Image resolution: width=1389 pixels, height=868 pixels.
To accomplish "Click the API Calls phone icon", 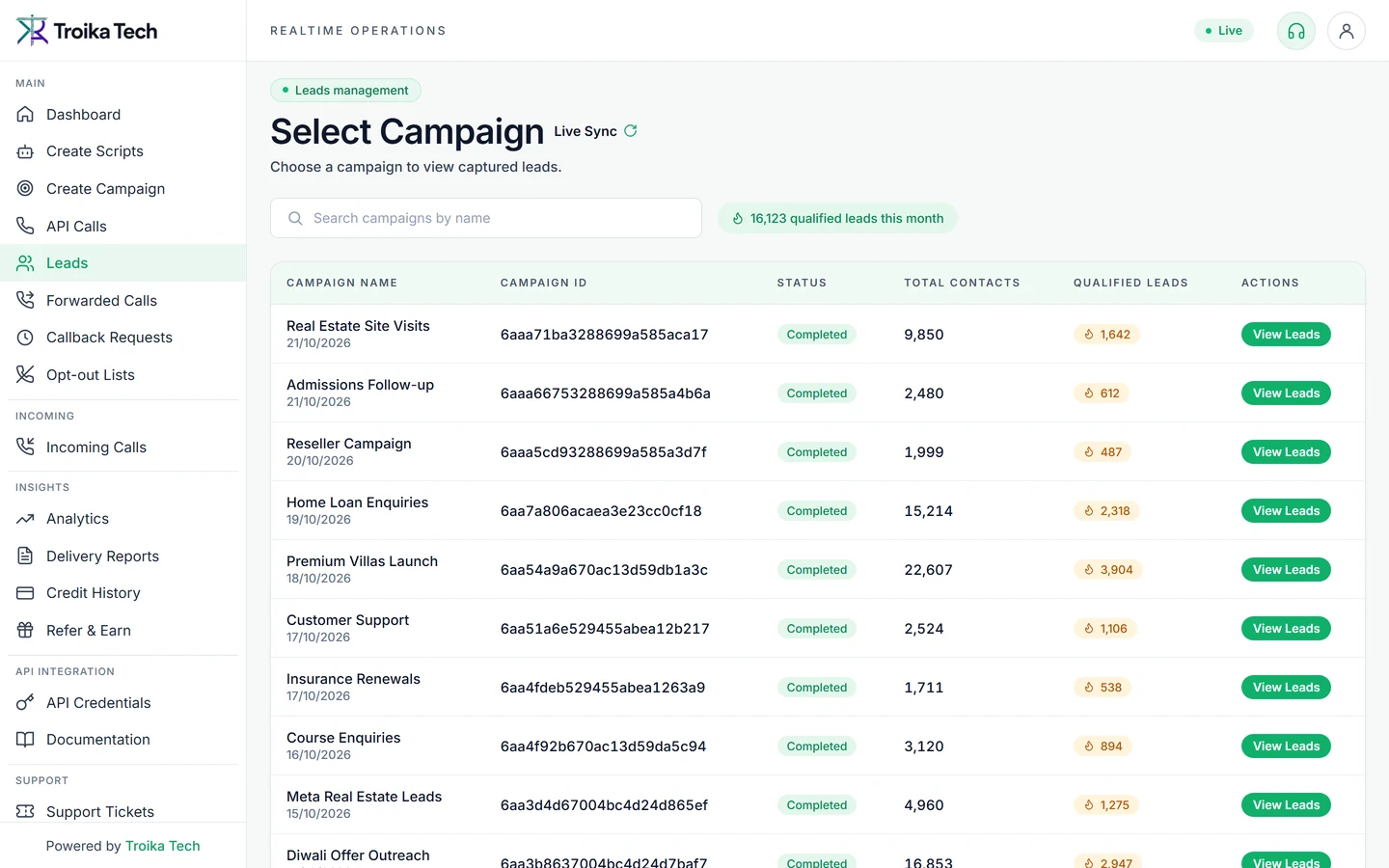I will tap(25, 226).
